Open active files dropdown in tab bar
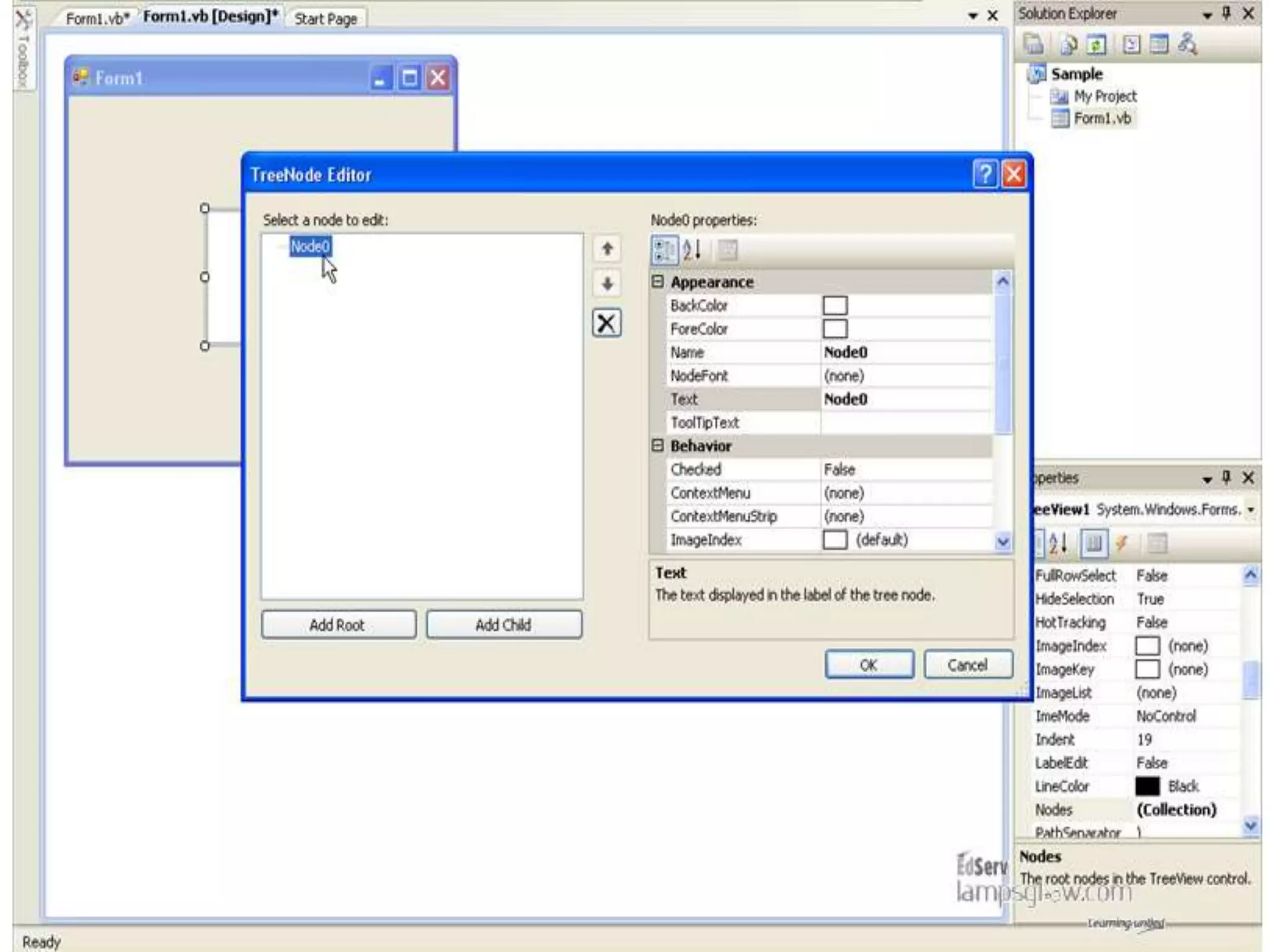Screen dimensions: 1270x952 (x=973, y=16)
